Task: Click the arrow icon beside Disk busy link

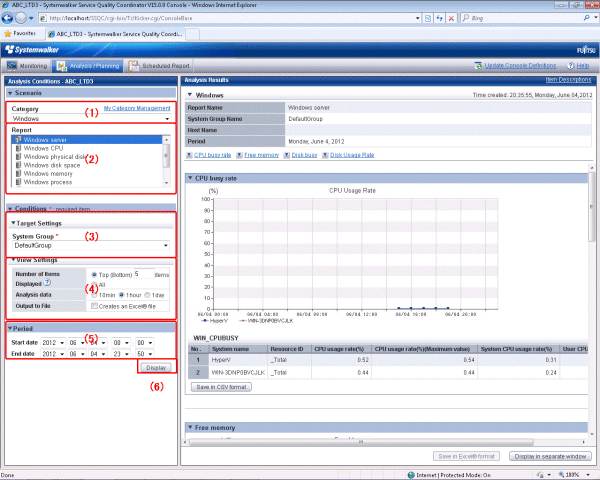Action: click(x=287, y=155)
